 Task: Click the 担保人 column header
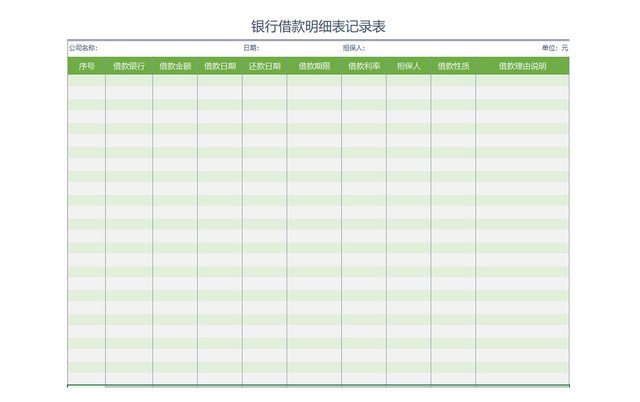[409, 66]
